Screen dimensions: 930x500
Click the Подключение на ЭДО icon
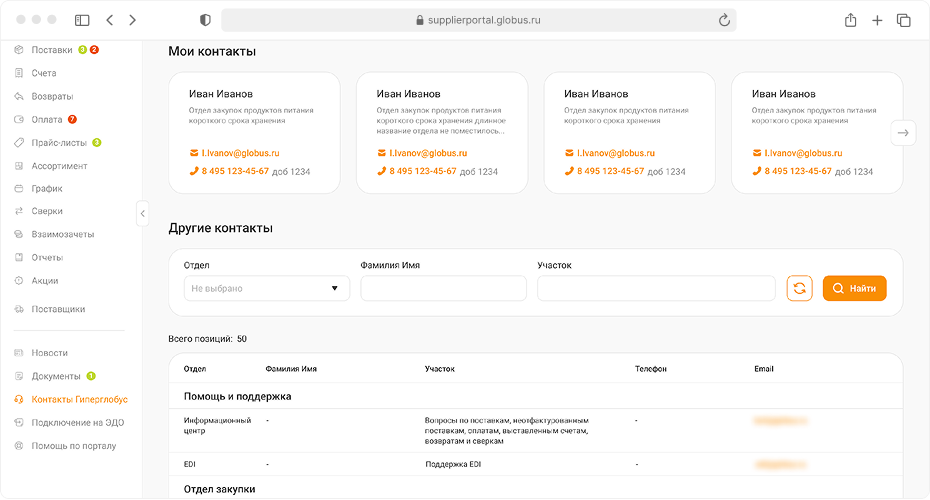[x=19, y=422]
